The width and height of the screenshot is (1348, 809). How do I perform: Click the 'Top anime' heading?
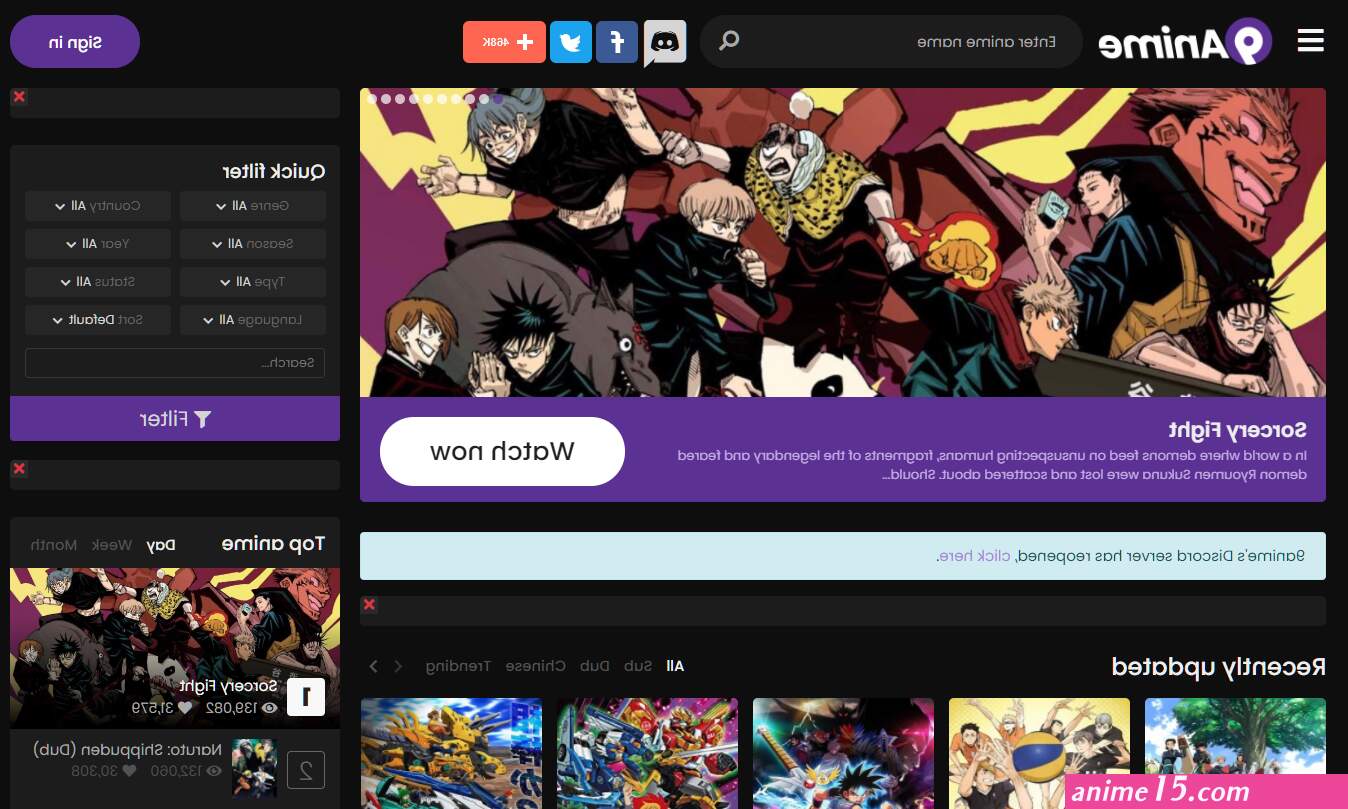[x=273, y=544]
